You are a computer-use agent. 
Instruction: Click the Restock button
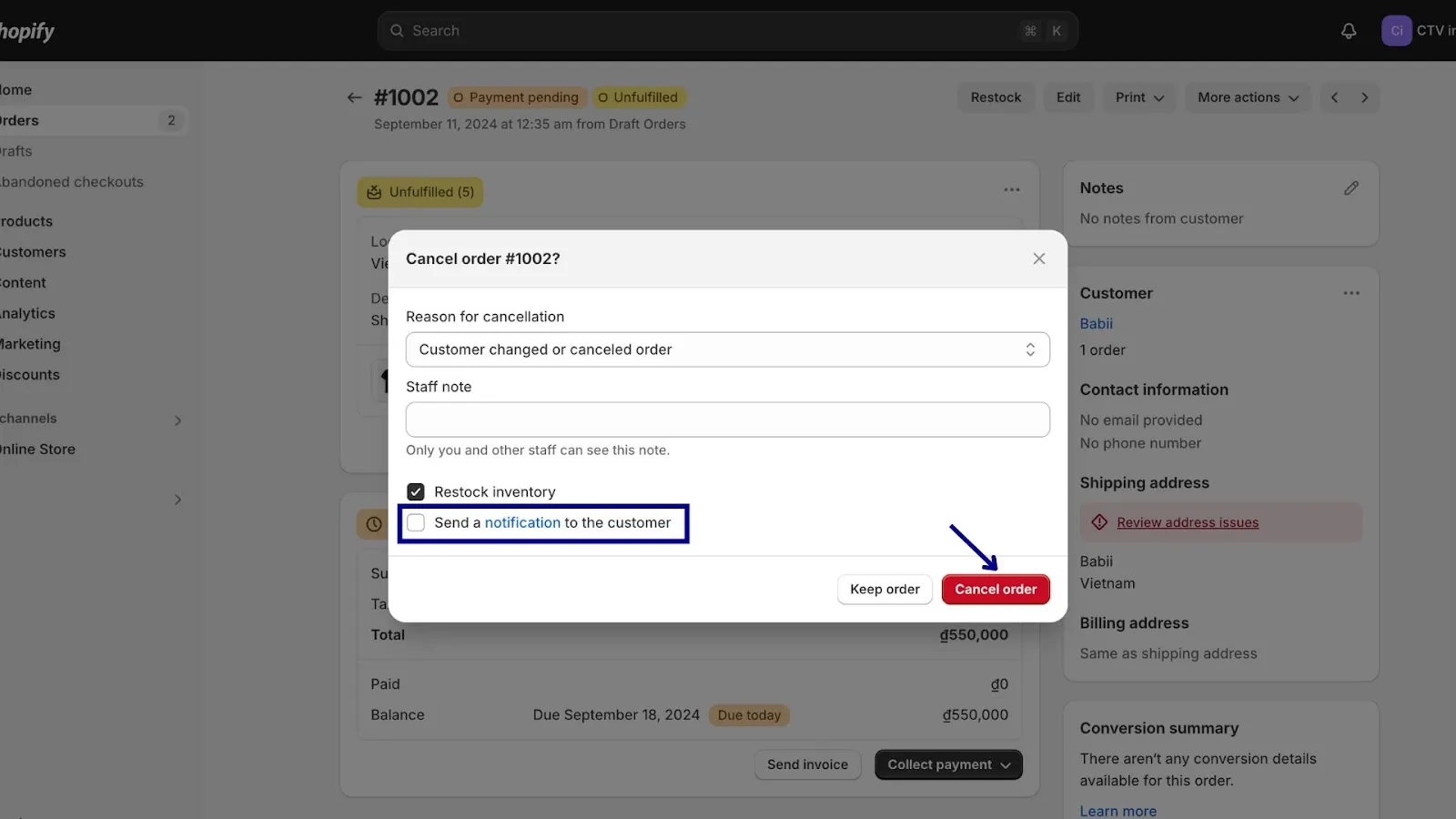996,97
